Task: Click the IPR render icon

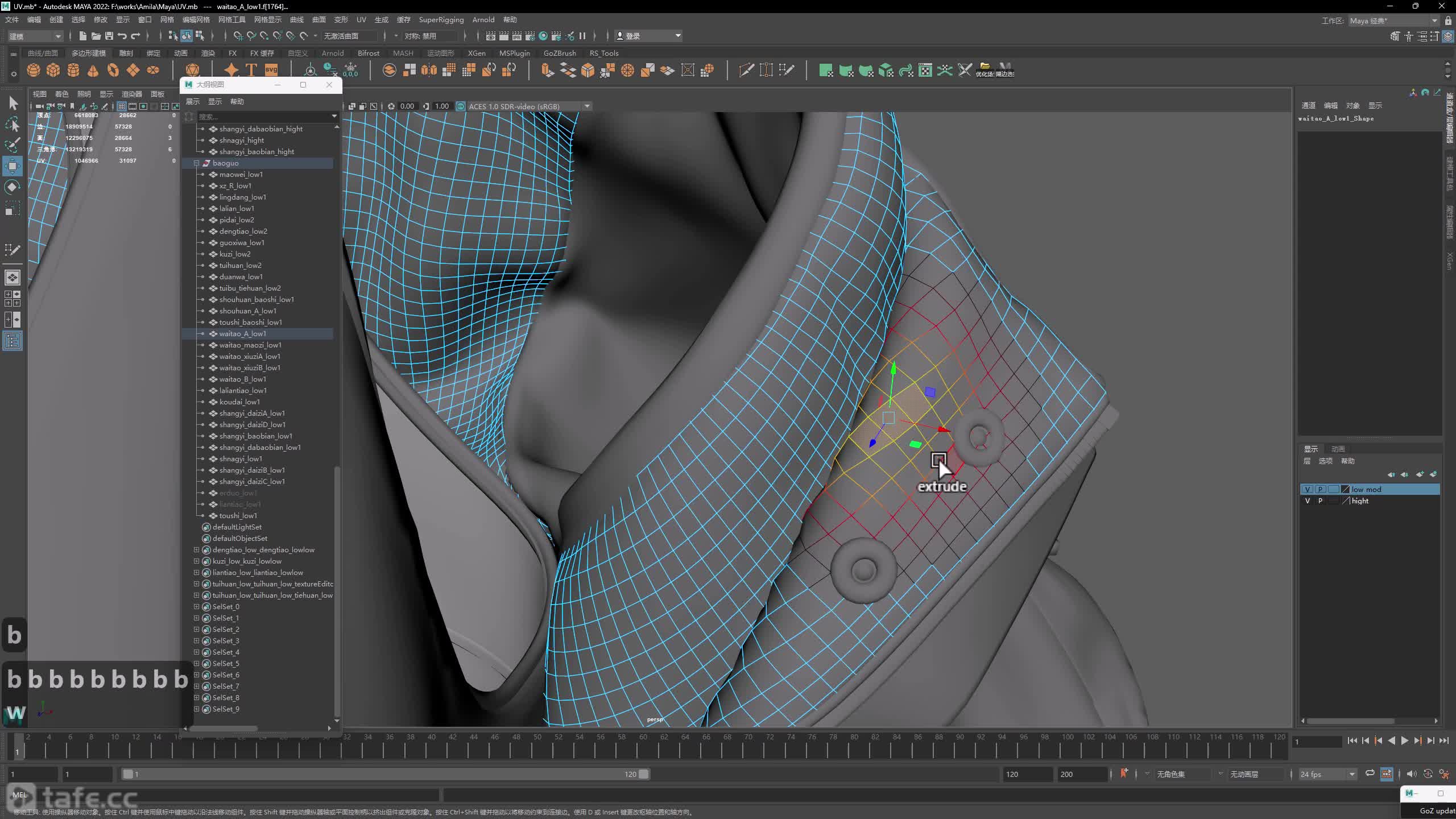Action: coord(517,36)
